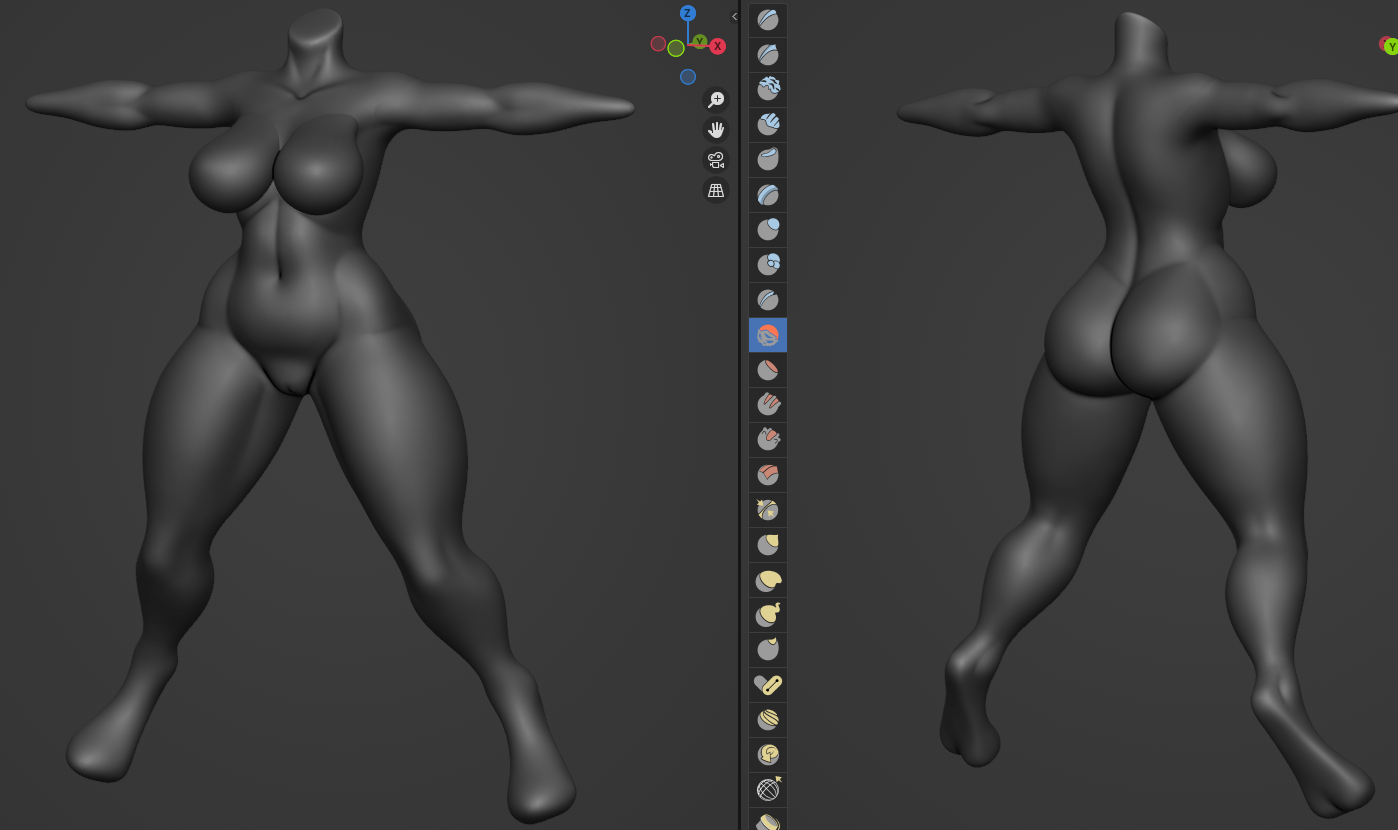Select the Grab brush
The image size is (1398, 830).
click(x=768, y=545)
